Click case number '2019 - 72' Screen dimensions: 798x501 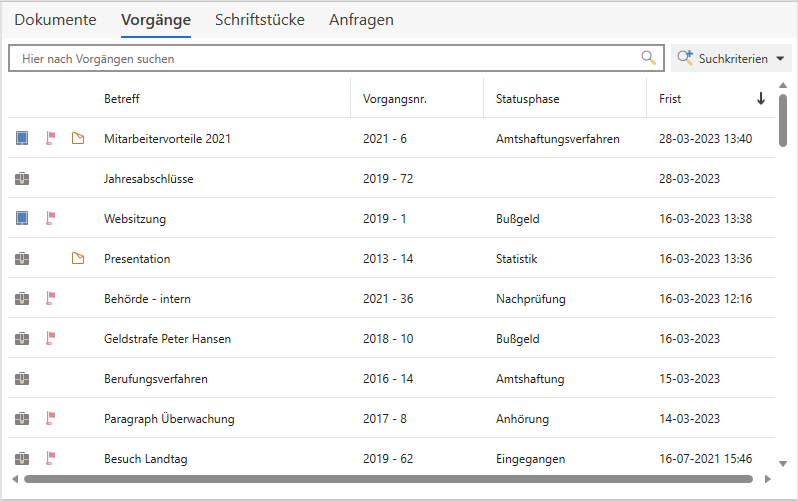point(388,179)
